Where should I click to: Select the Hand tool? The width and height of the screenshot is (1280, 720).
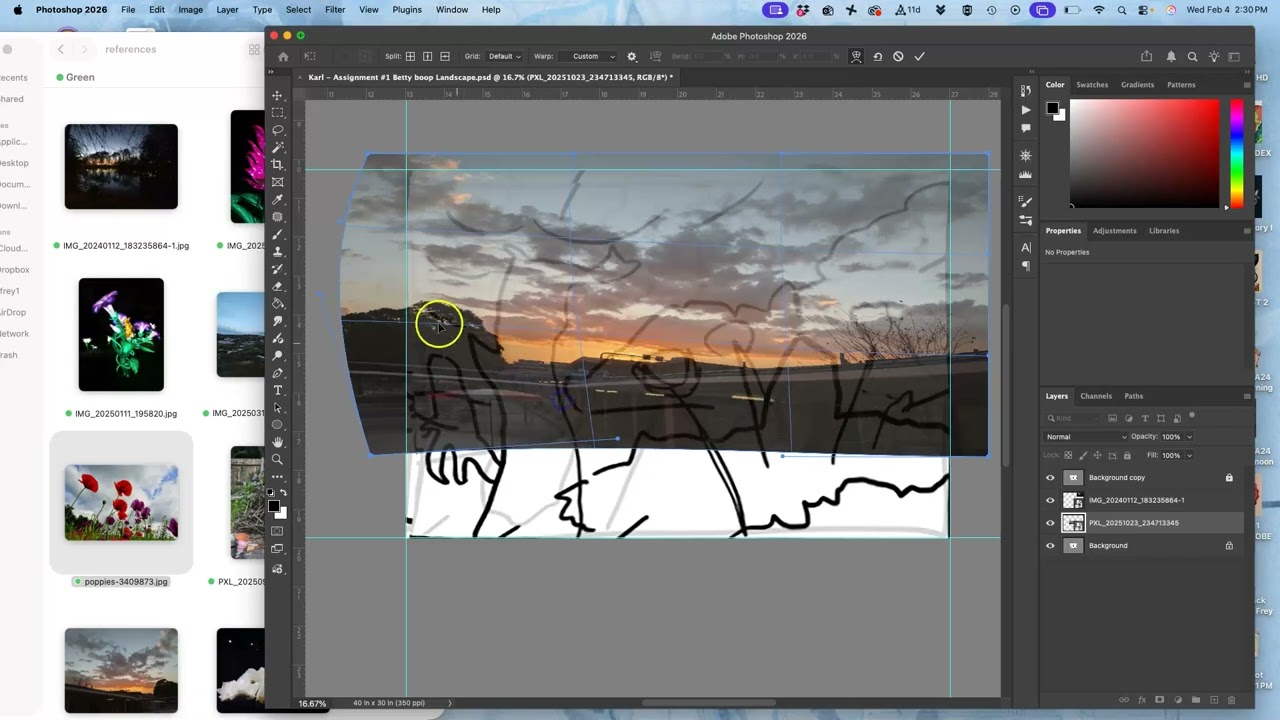click(277, 442)
